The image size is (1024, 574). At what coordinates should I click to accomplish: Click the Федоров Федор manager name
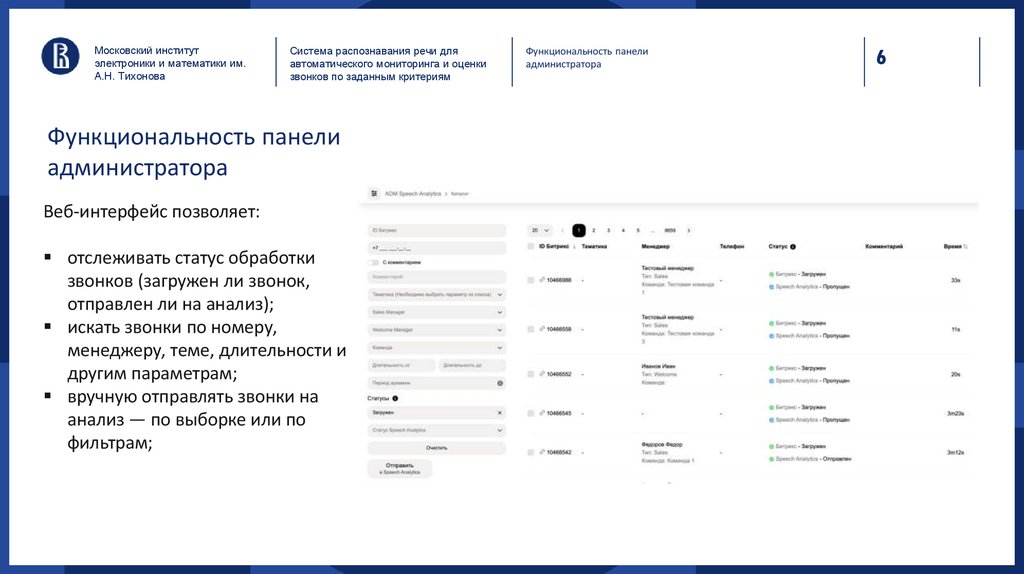(x=662, y=444)
